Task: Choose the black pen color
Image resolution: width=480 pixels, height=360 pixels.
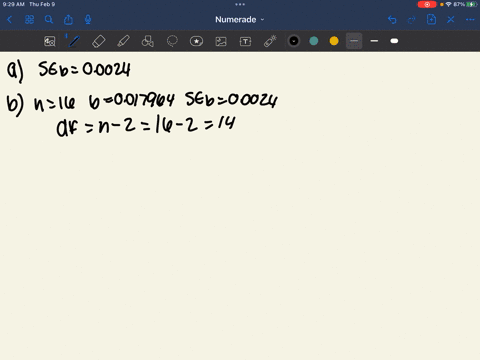Action: click(294, 41)
